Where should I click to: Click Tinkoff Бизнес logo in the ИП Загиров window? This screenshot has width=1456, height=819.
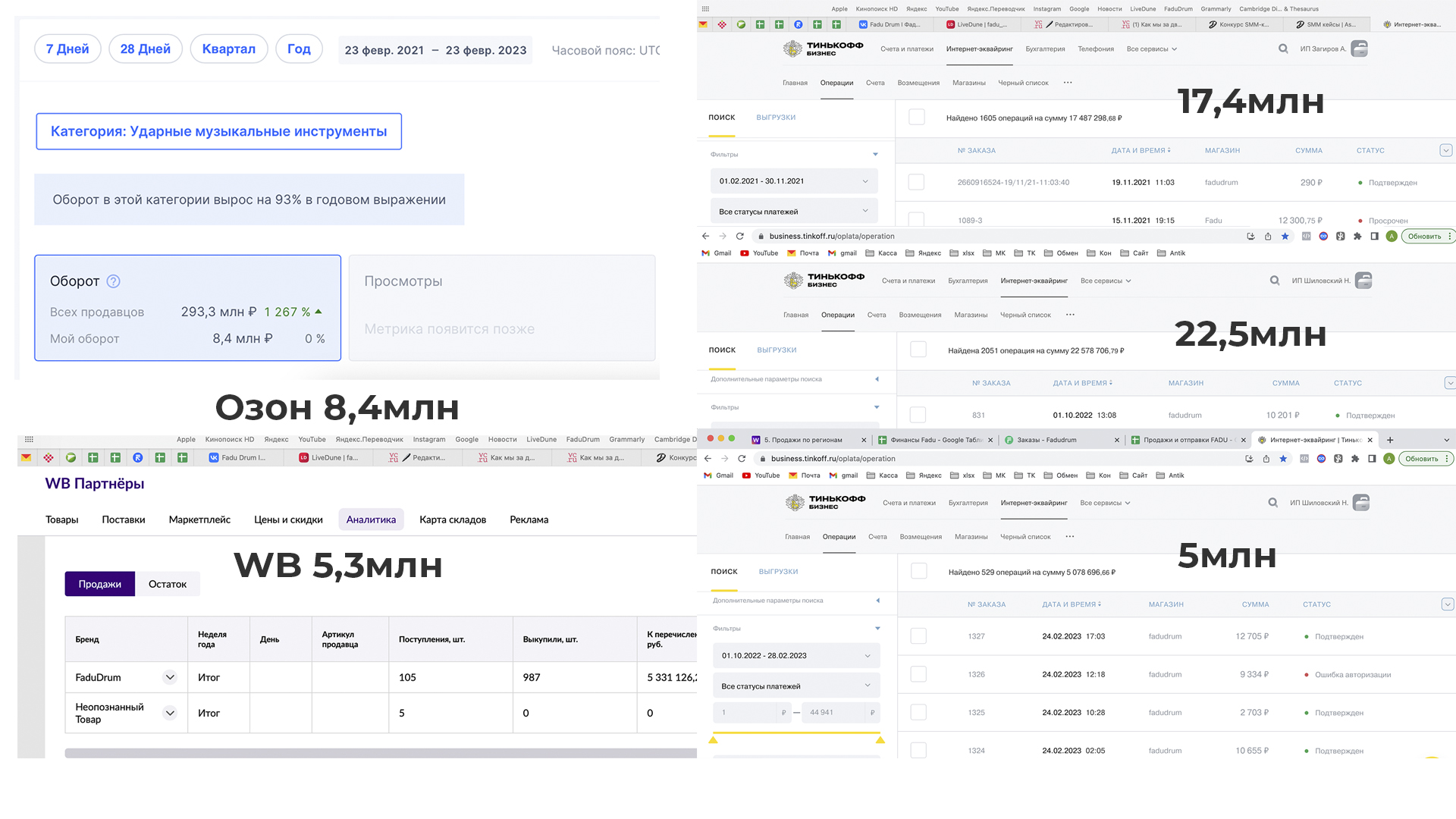coord(823,49)
